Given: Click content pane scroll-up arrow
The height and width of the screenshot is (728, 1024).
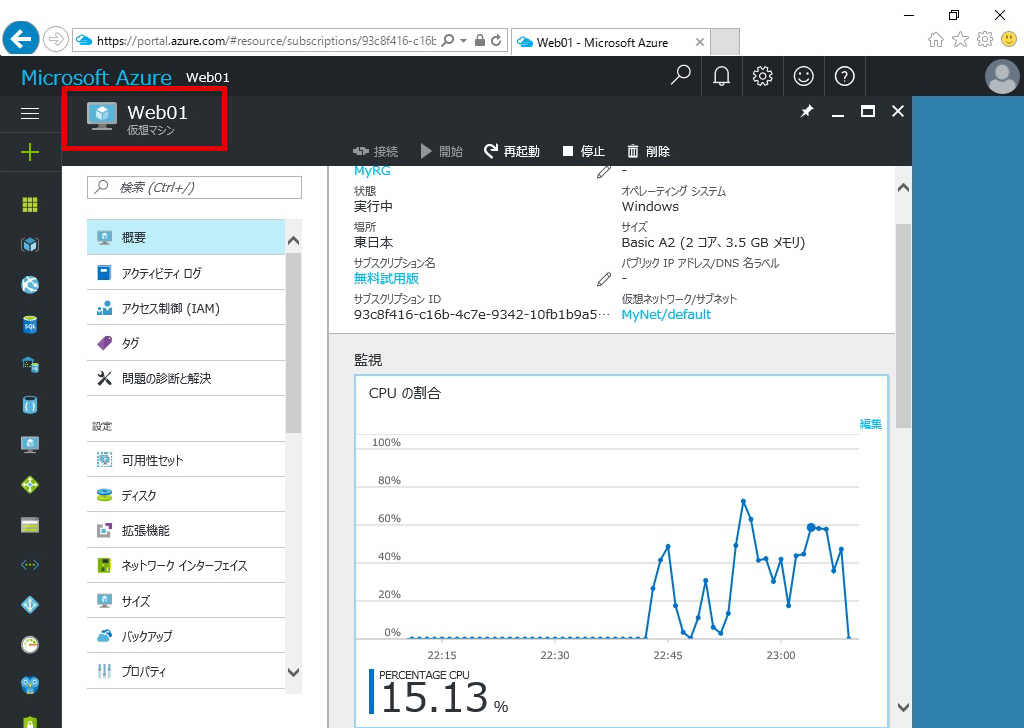Looking at the screenshot, I should 903,188.
